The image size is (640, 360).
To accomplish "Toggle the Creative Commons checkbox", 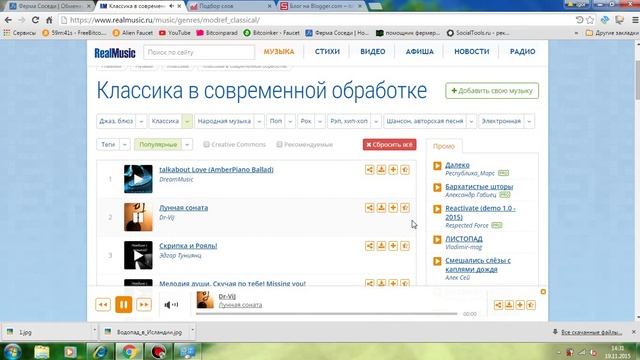I will pos(207,144).
